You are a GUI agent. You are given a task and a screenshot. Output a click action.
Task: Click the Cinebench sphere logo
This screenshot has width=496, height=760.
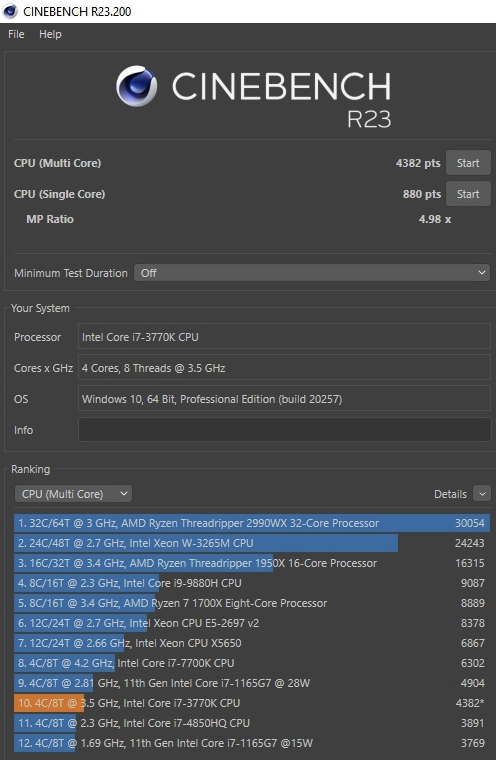click(136, 86)
